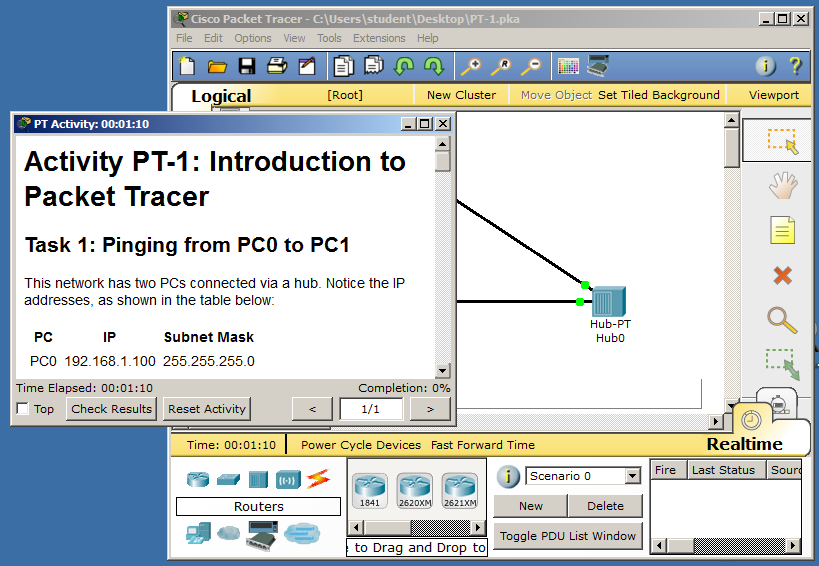Go to previous instruction page

pos(312,409)
